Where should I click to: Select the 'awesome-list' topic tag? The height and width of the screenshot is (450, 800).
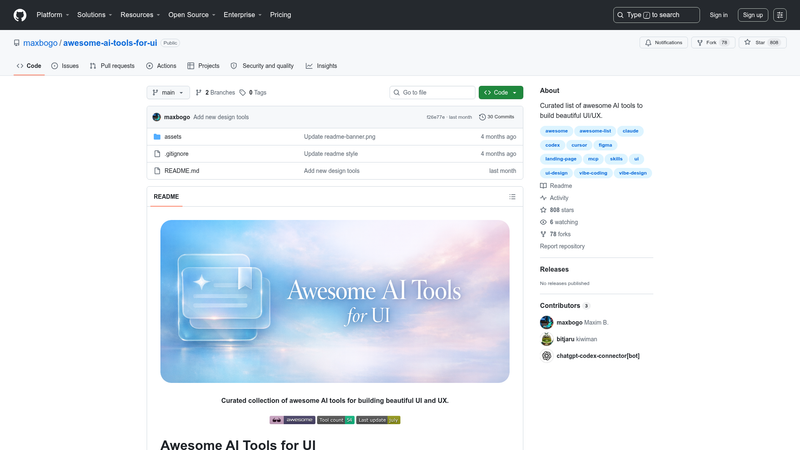coord(595,131)
